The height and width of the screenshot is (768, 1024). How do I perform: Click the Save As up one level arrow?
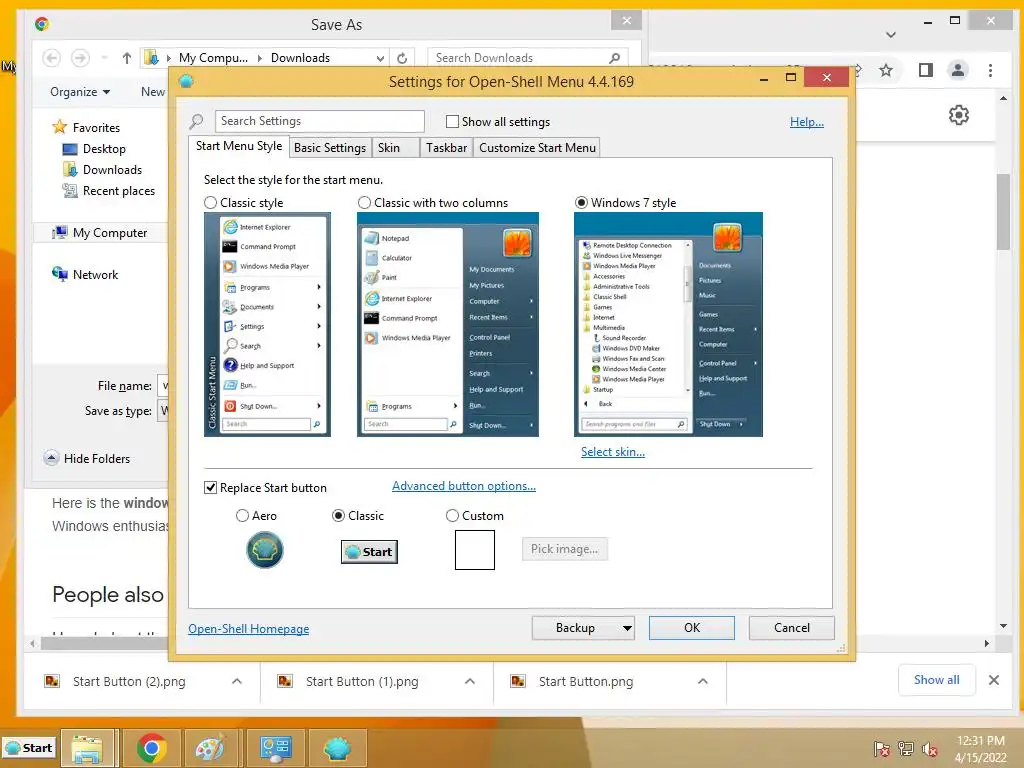127,58
